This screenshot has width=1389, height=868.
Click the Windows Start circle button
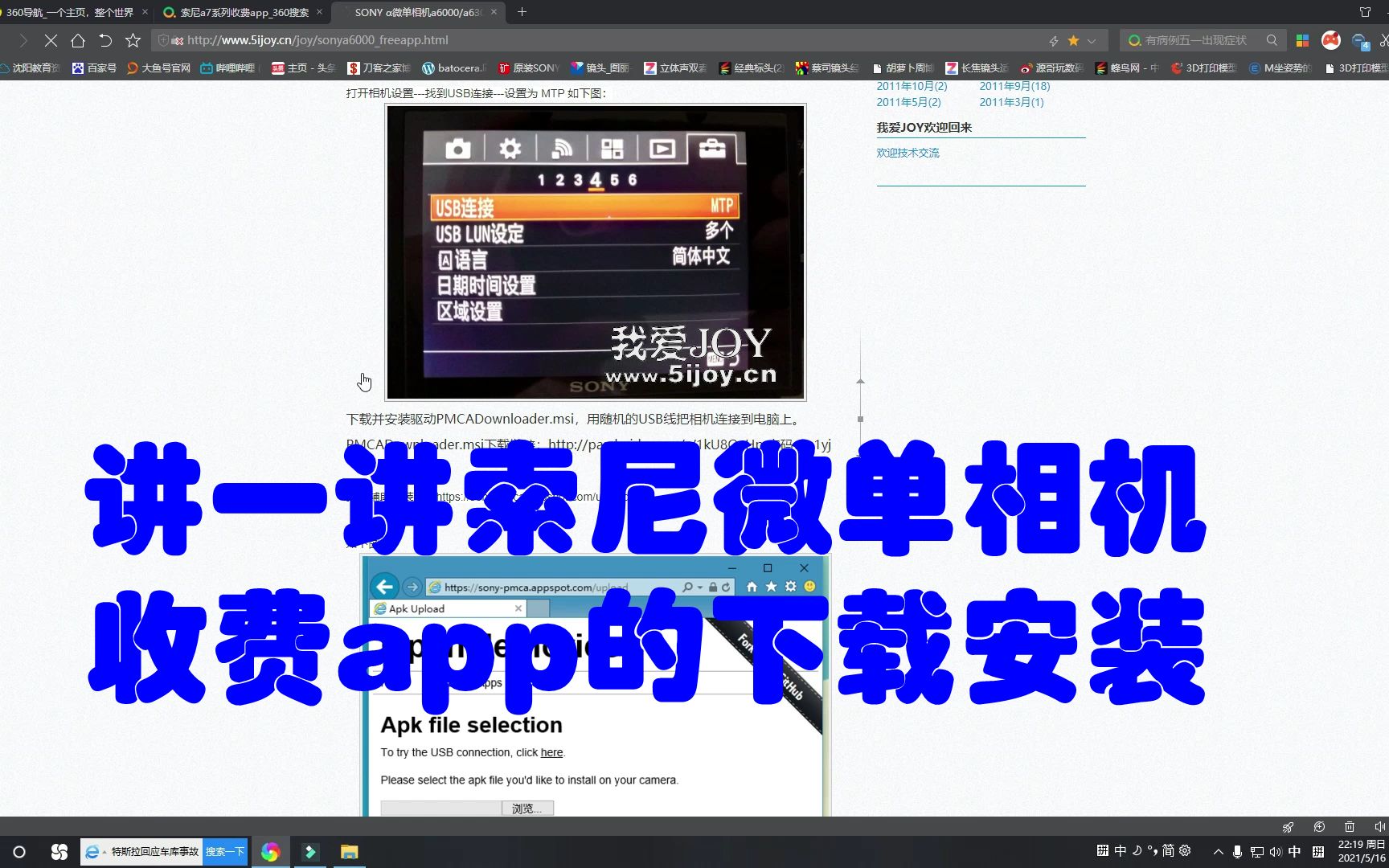19,852
